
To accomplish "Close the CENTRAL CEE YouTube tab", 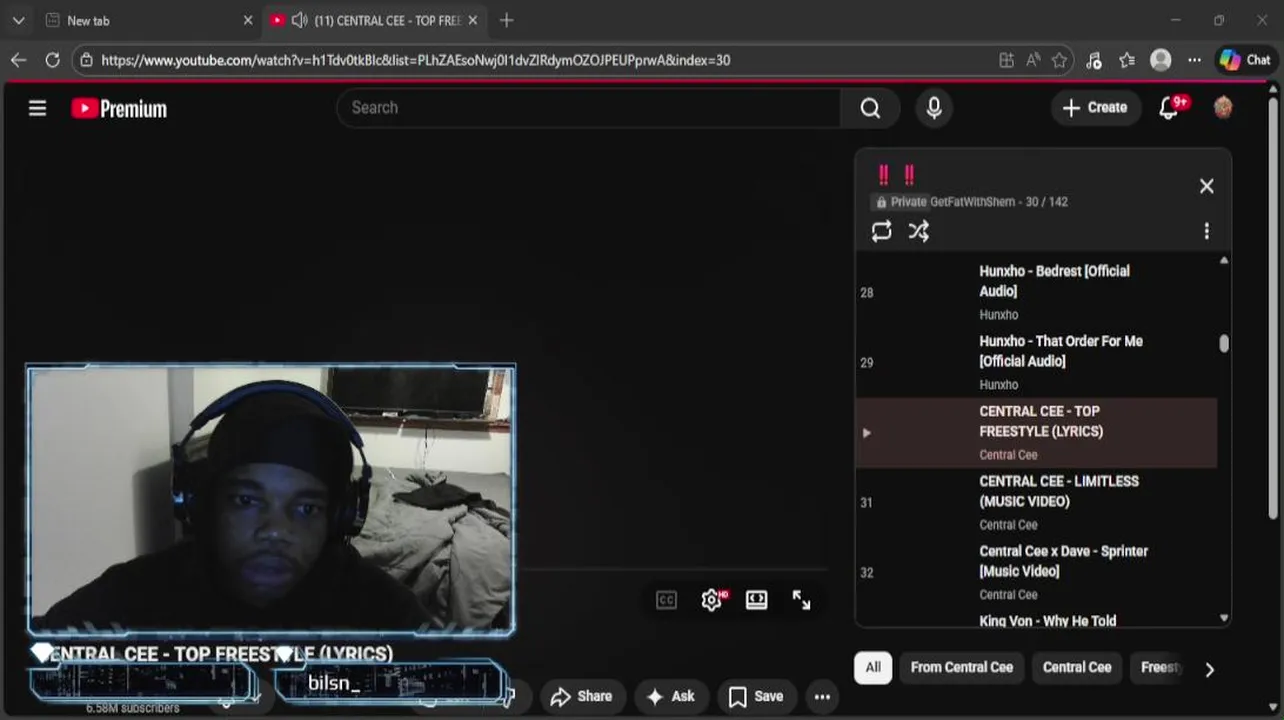I will 473,20.
